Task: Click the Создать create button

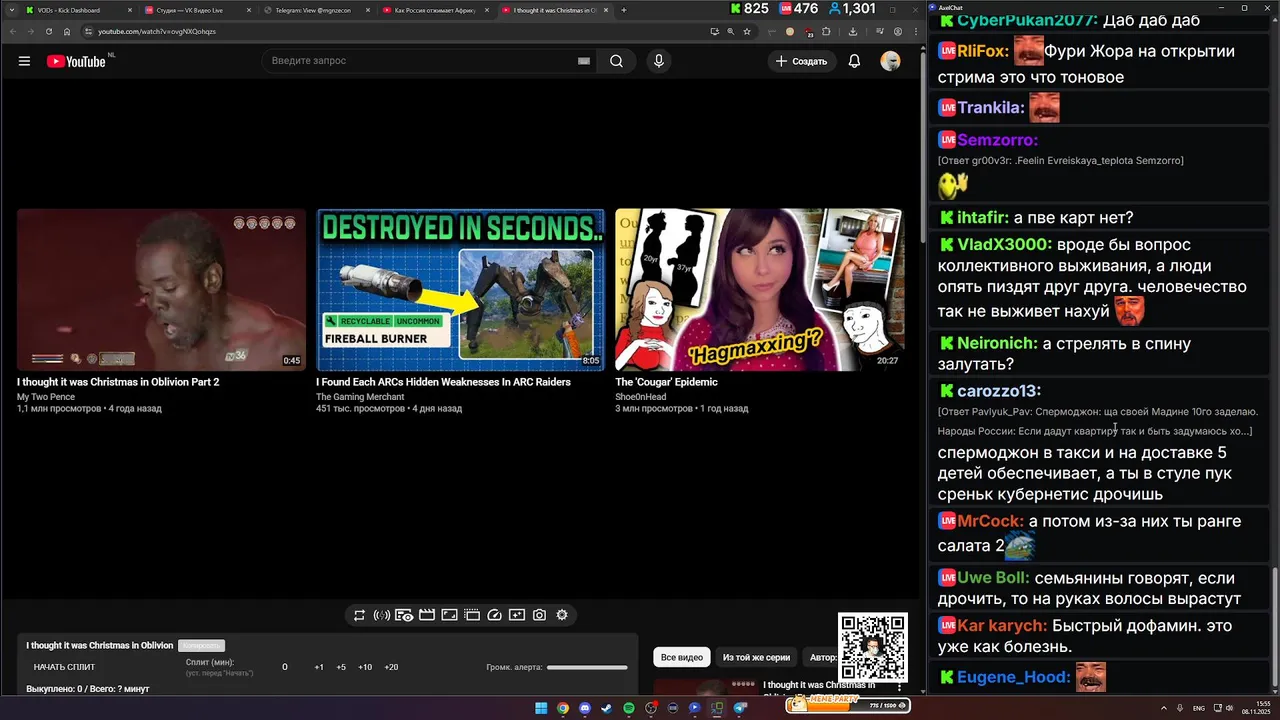Action: [801, 61]
